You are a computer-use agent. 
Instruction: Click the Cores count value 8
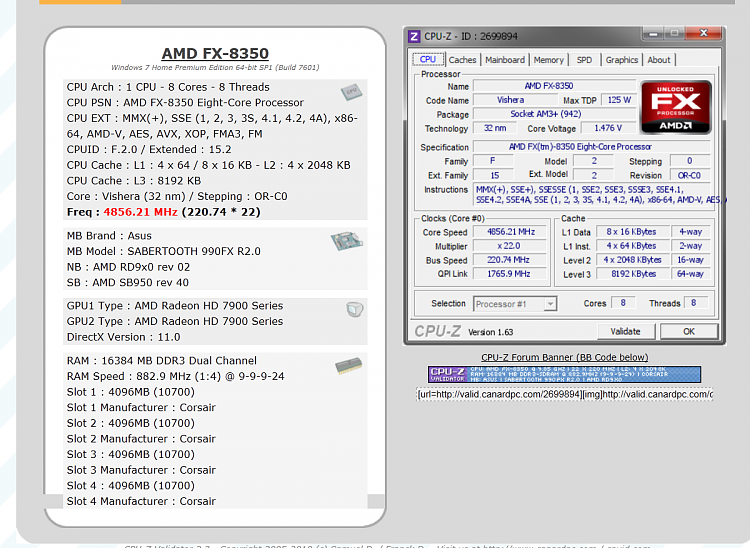[623, 303]
